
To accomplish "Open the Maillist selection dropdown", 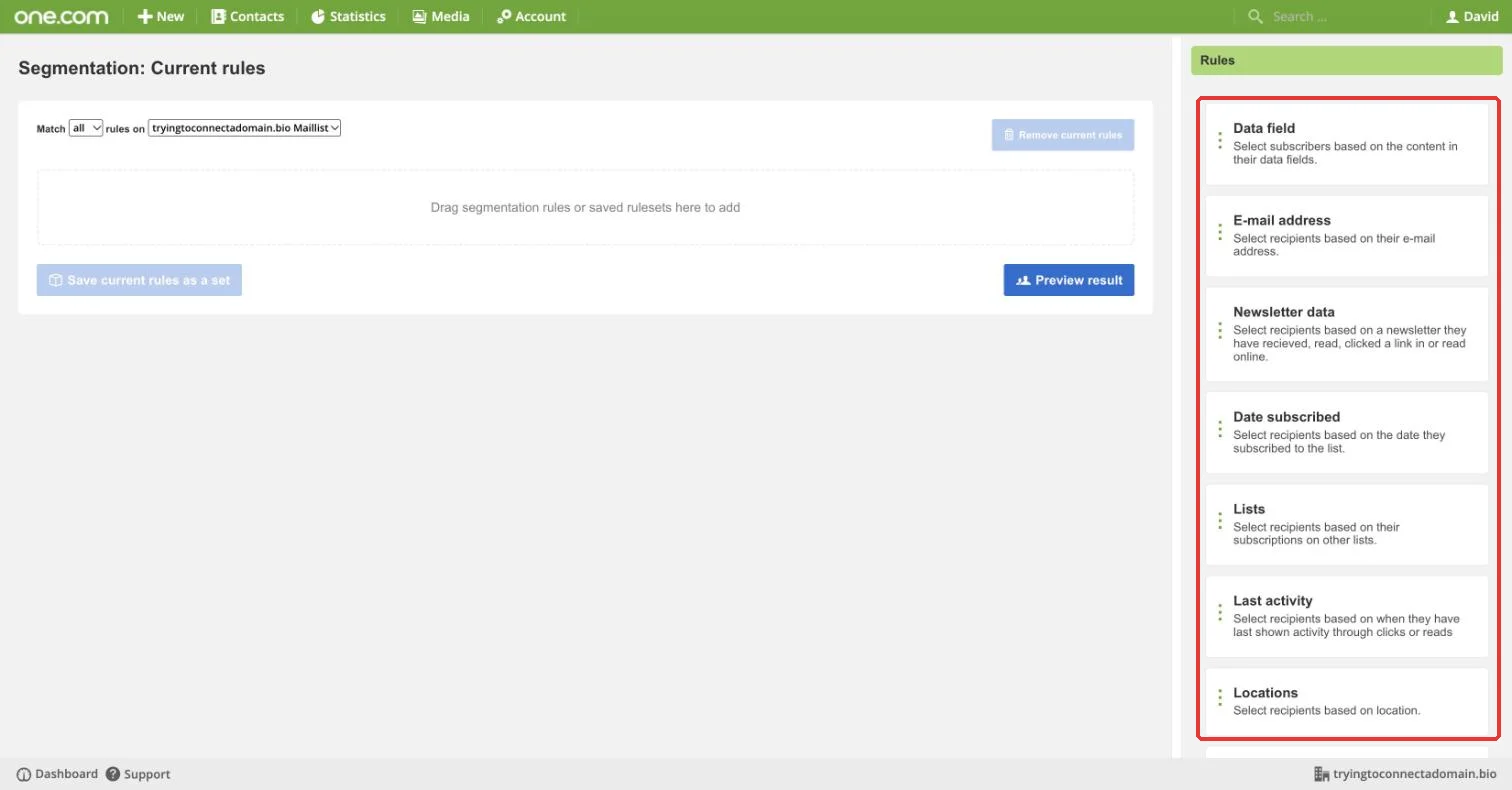I will coord(245,128).
